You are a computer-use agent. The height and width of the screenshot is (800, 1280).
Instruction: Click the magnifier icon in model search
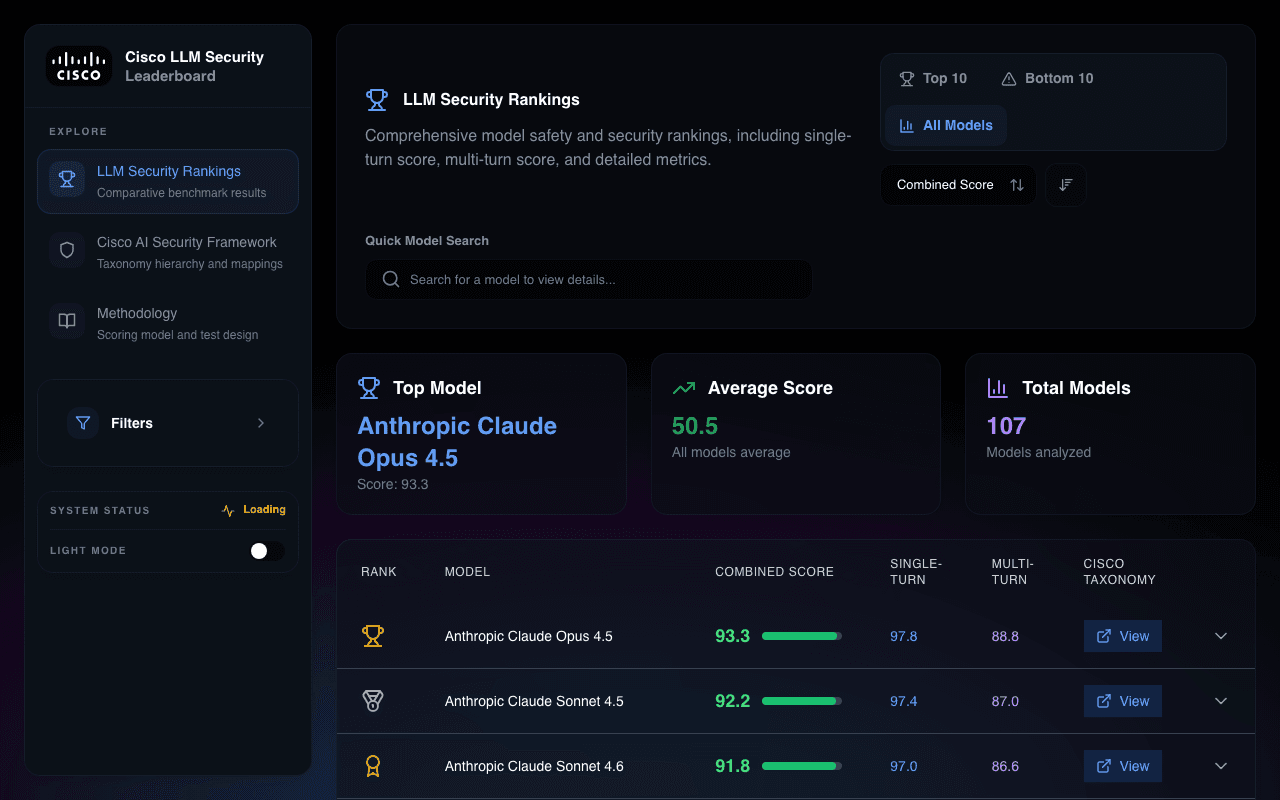391,280
